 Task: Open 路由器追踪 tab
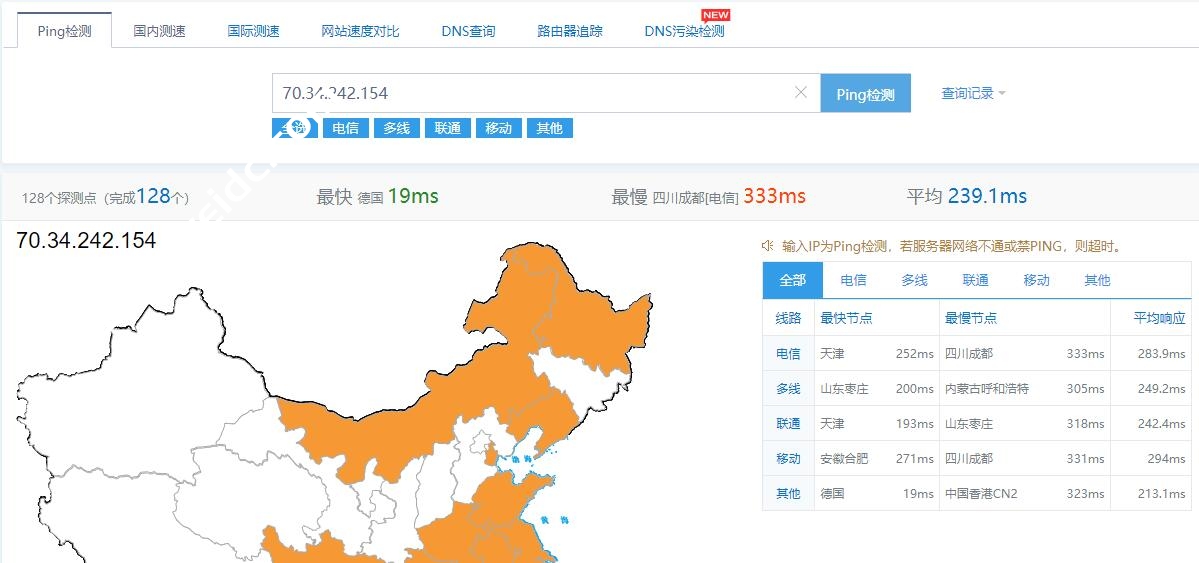pyautogui.click(x=570, y=31)
